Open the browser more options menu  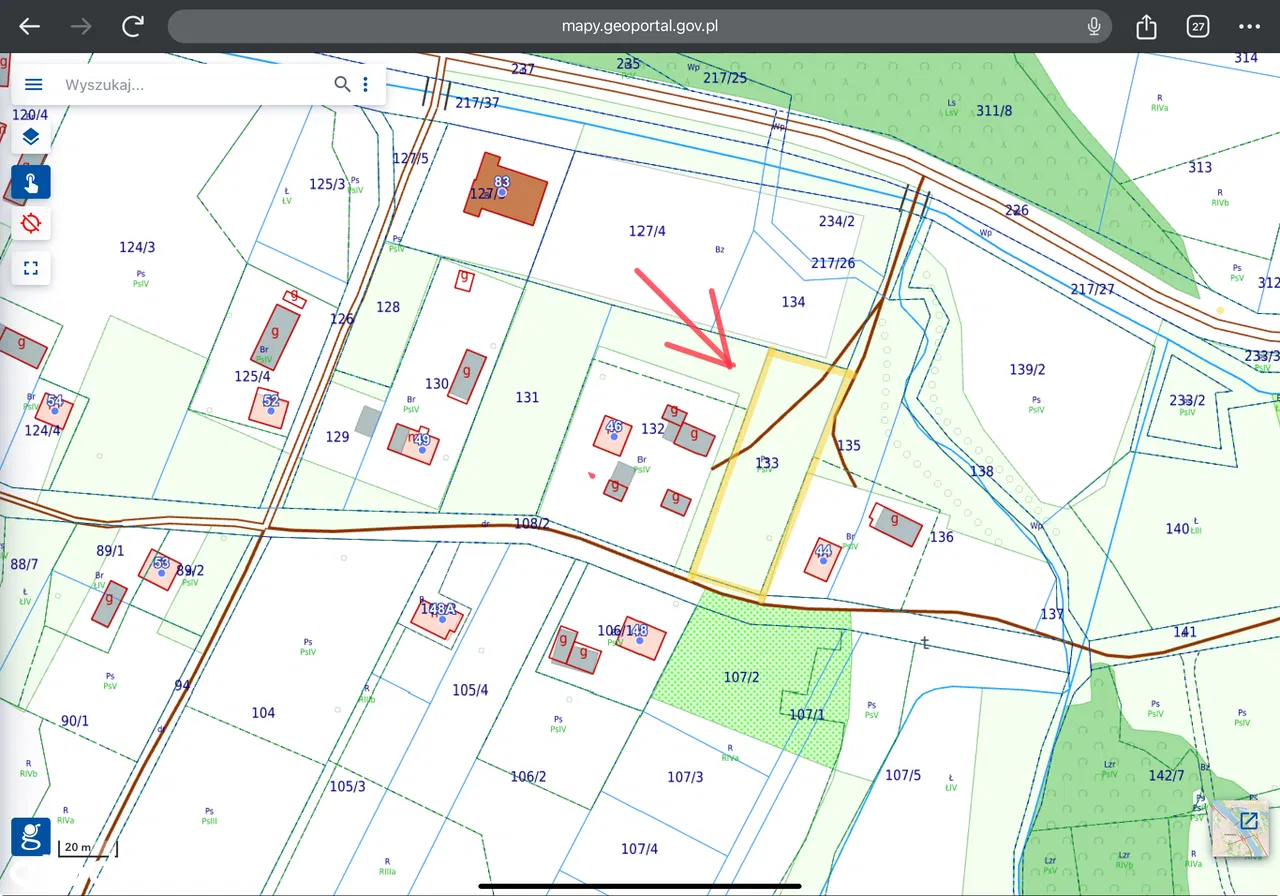(1249, 27)
